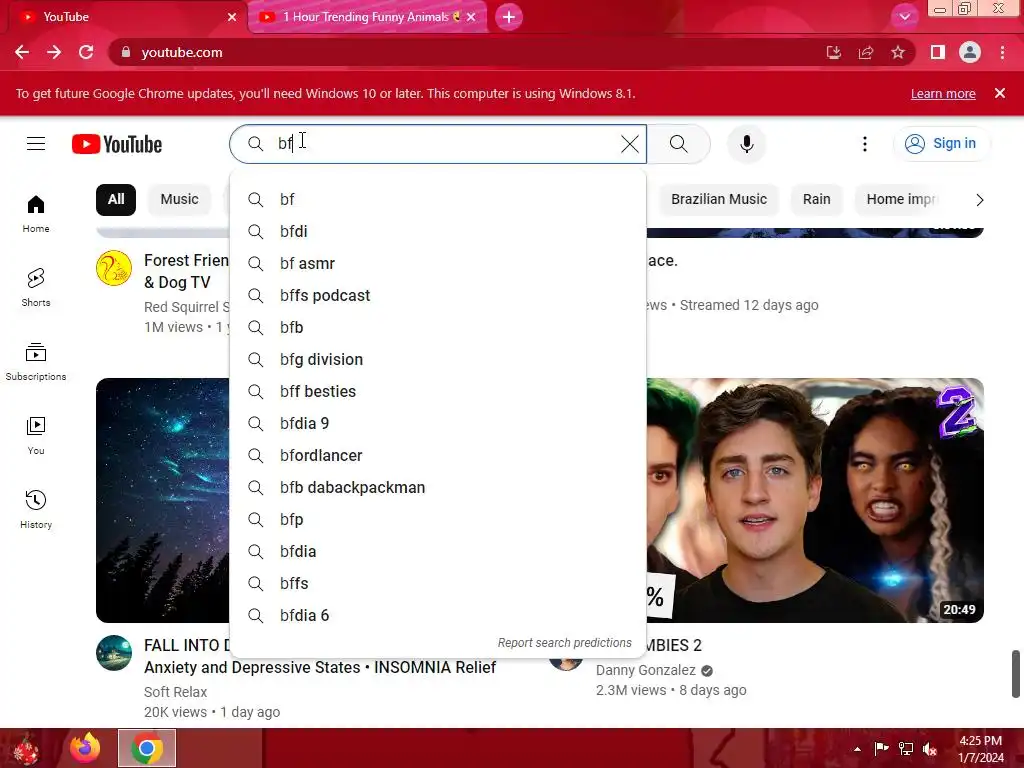1024x768 pixels.
Task: Choose suggestion 'bff besties'
Action: pyautogui.click(x=438, y=391)
